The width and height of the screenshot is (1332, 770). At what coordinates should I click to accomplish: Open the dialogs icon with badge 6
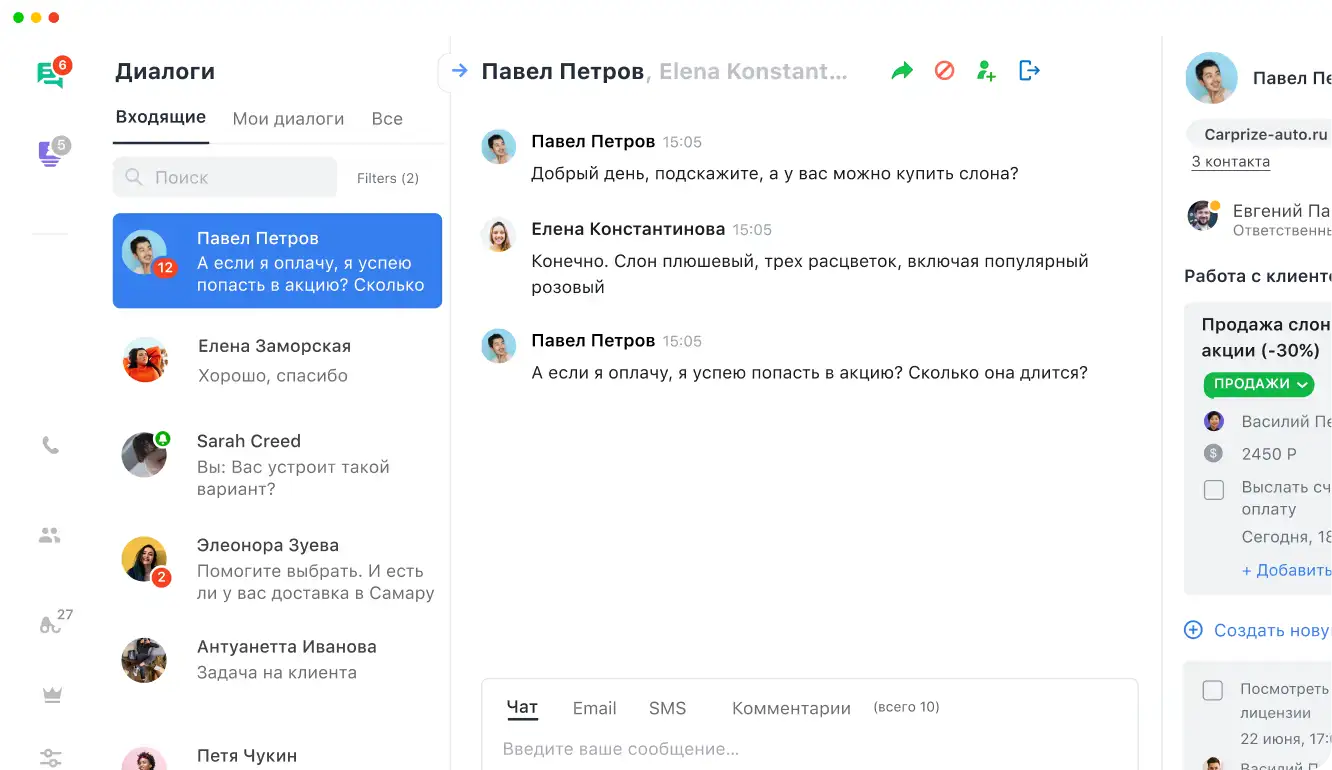pos(50,74)
